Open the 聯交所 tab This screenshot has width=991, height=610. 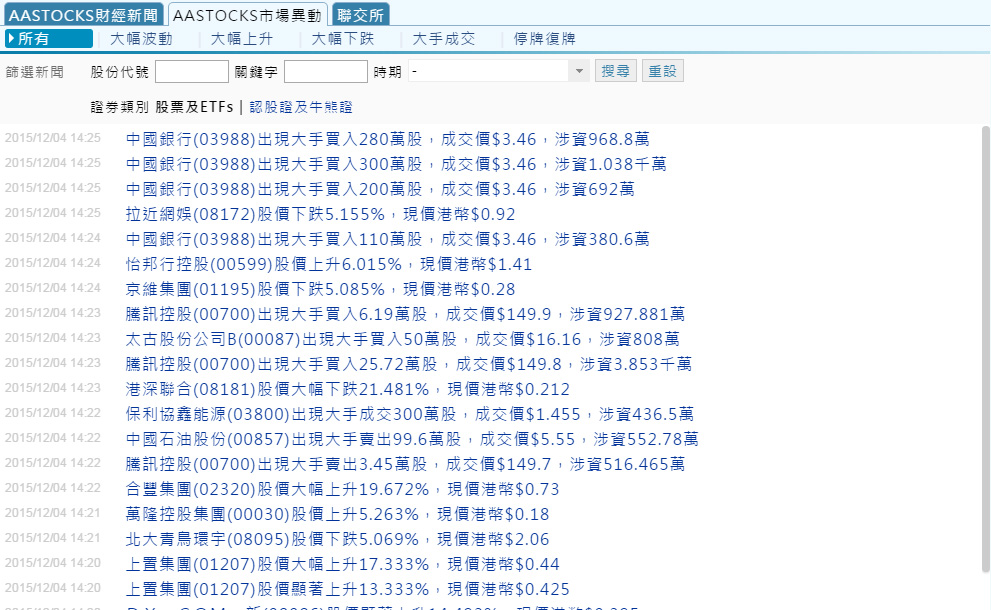[x=361, y=15]
